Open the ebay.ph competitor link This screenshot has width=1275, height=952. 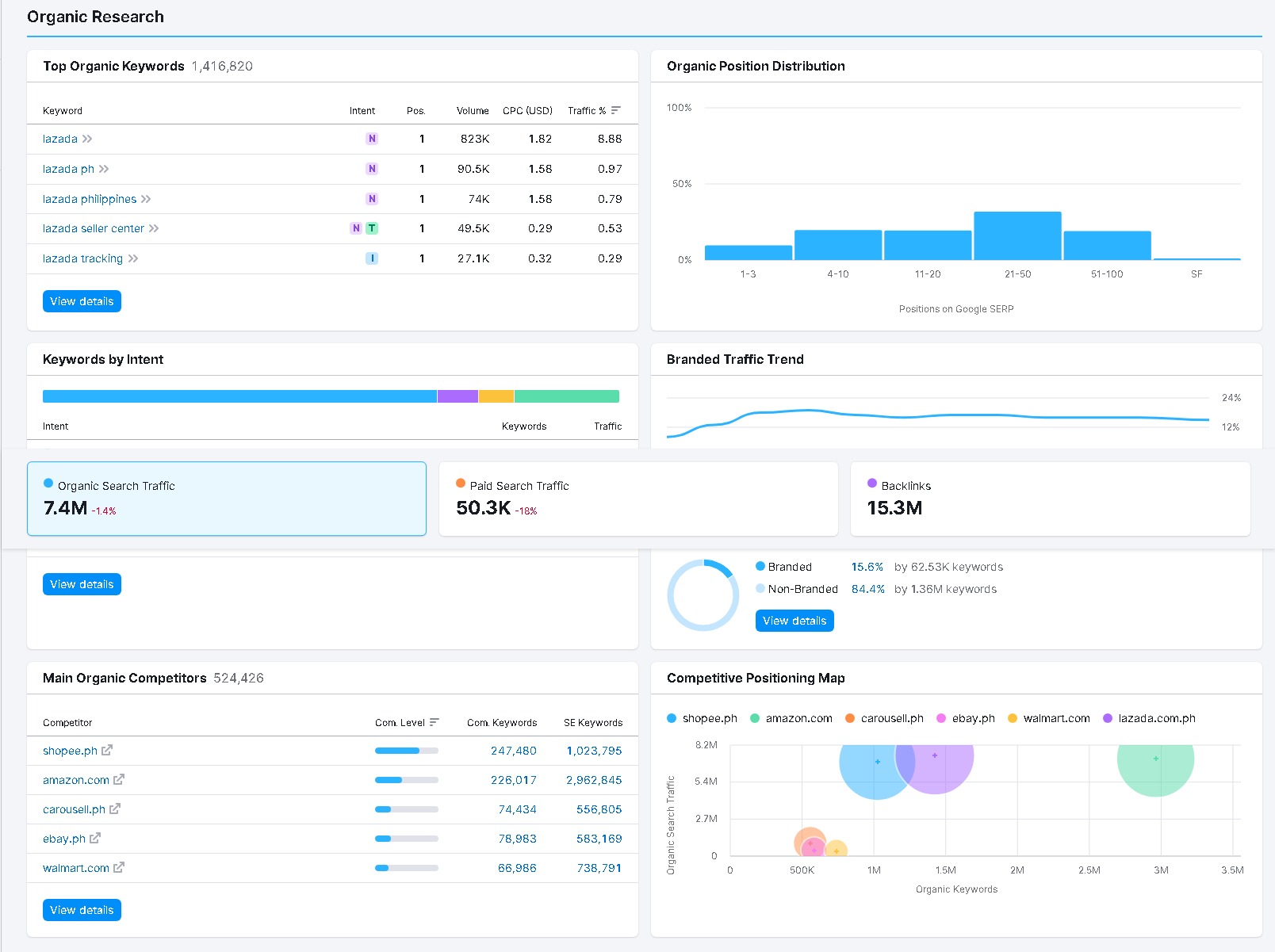[x=64, y=839]
